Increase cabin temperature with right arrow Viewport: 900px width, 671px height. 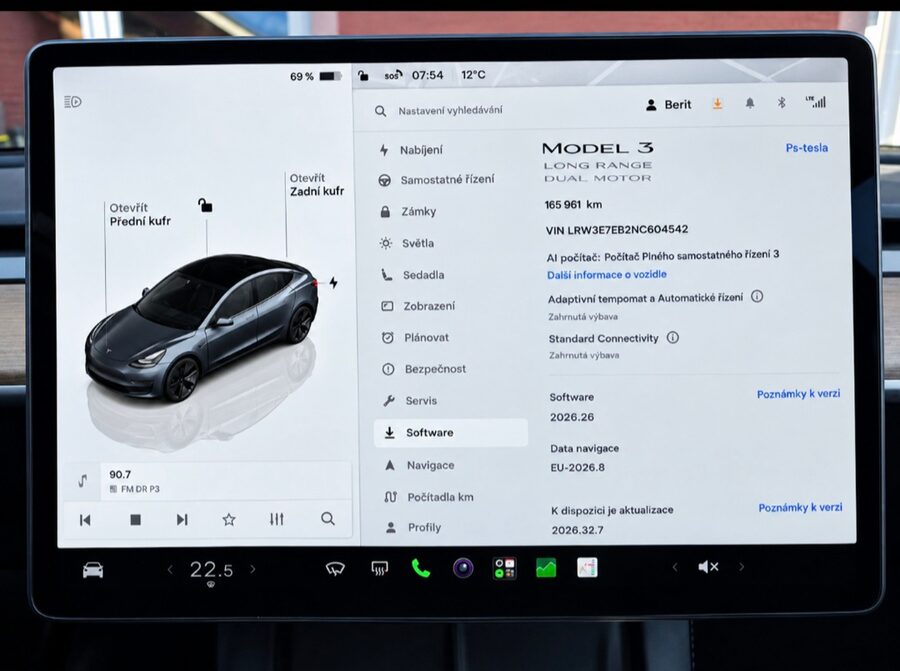pos(253,569)
